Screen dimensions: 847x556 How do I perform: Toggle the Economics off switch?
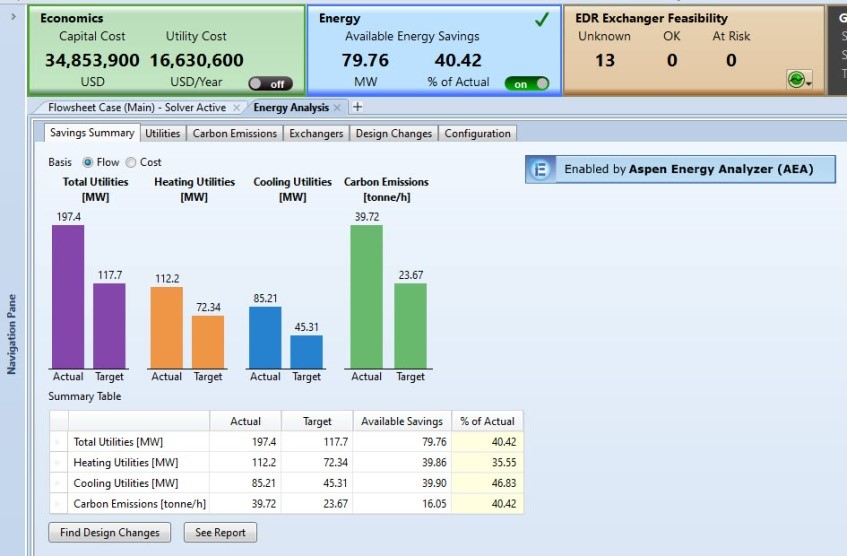pyautogui.click(x=270, y=84)
